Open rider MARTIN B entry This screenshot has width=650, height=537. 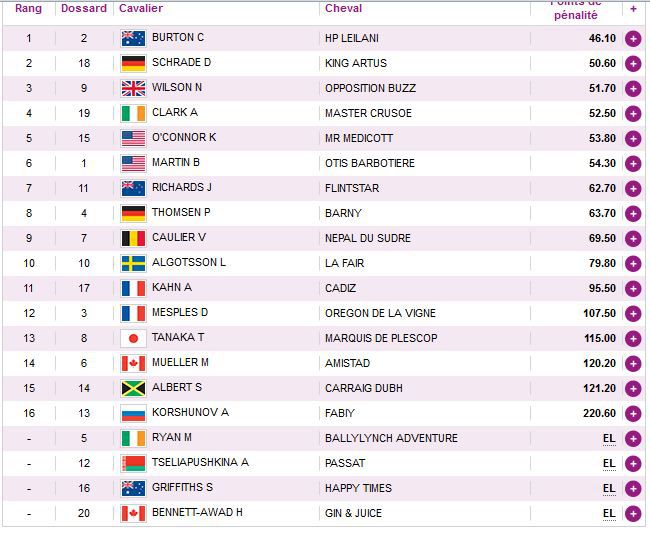[x=176, y=163]
